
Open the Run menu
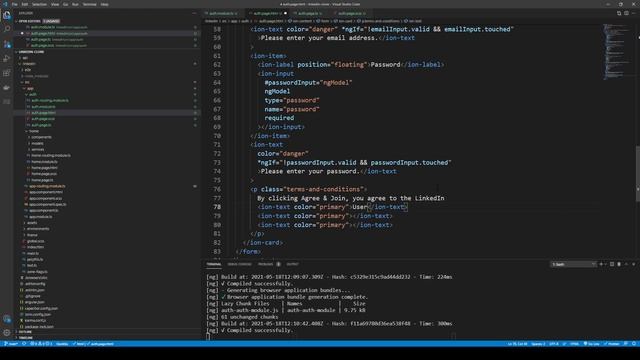75,4
